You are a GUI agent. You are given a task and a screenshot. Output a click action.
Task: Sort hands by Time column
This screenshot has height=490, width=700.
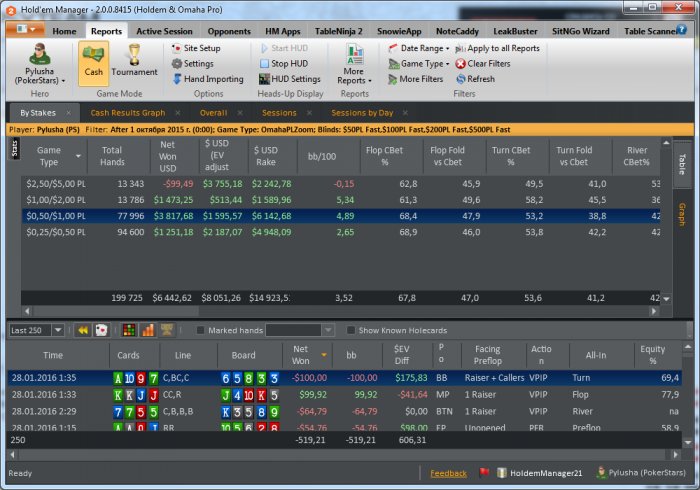click(53, 355)
